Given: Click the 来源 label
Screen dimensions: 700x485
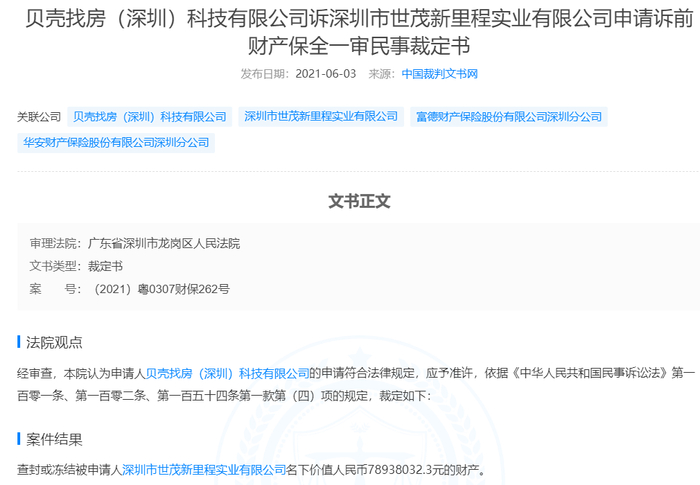Looking at the screenshot, I should click(x=381, y=74).
